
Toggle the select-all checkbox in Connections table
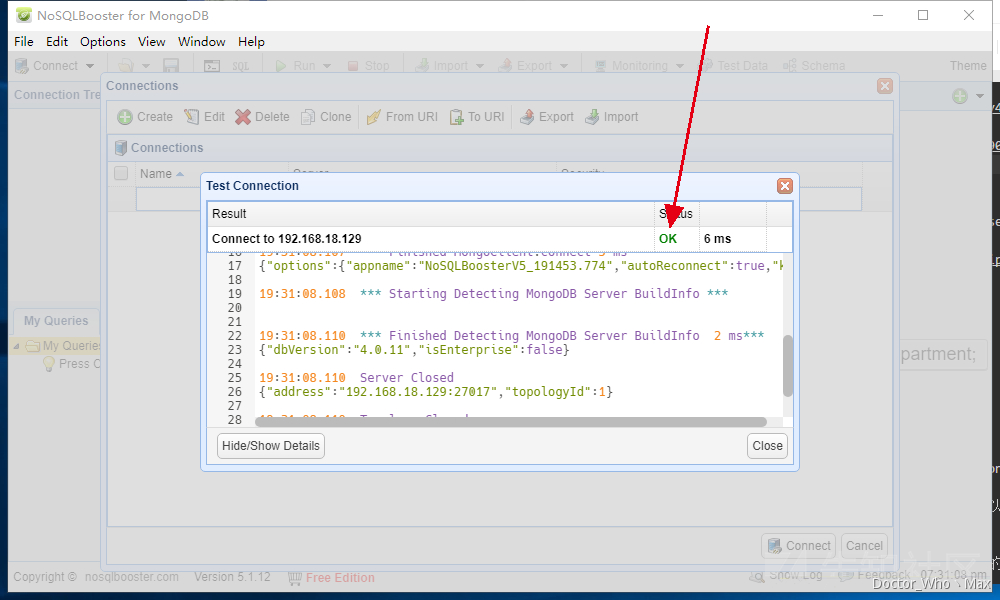(x=121, y=173)
